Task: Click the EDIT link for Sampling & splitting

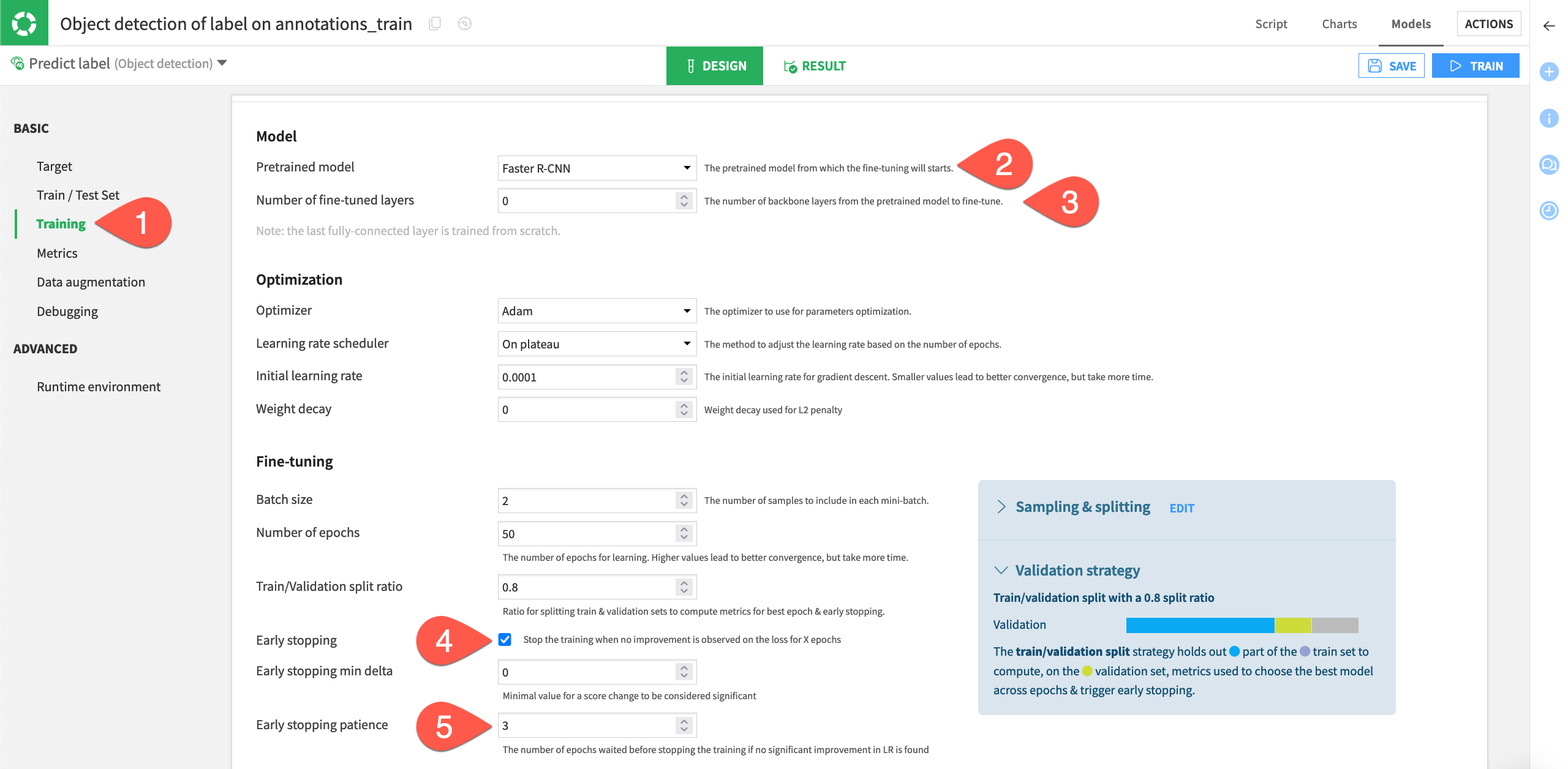Action: (x=1182, y=508)
